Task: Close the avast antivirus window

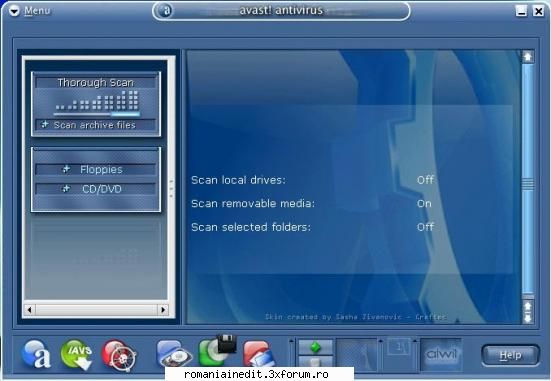Action: (x=538, y=11)
